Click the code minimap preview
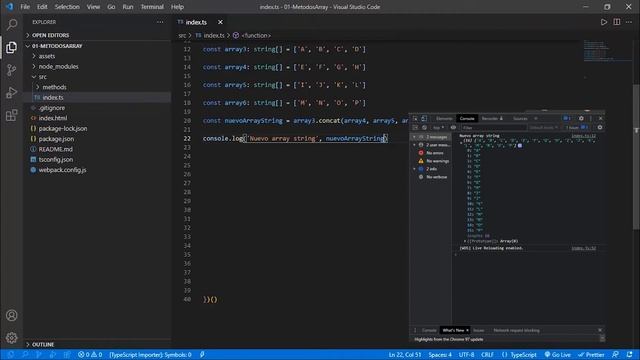Screen dimensions: 640x360 607,50
